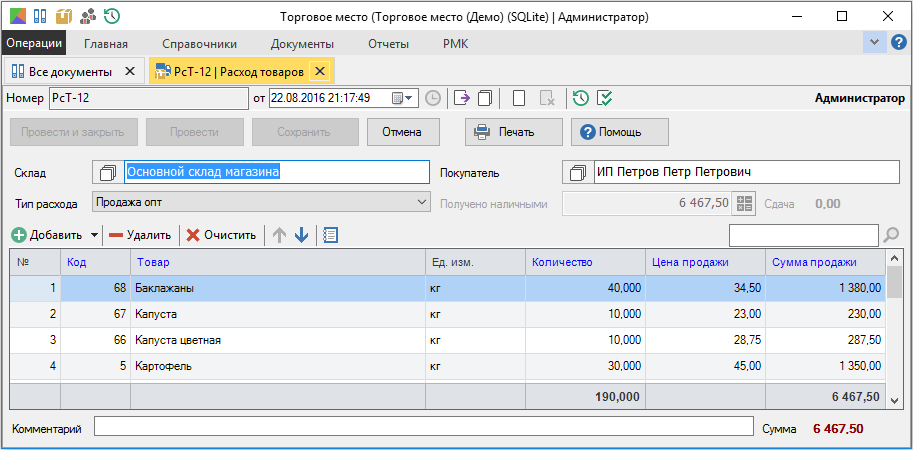Click the search magnifier icon
Viewport: 913px width, 450px height.
pyautogui.click(x=891, y=235)
